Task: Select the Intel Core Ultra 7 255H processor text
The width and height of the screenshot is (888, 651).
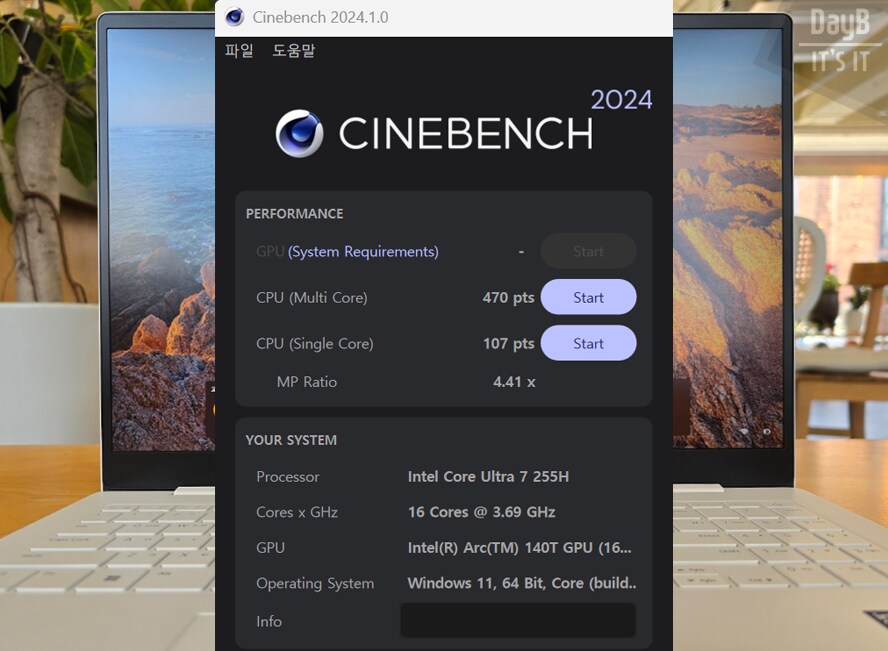Action: tap(488, 477)
